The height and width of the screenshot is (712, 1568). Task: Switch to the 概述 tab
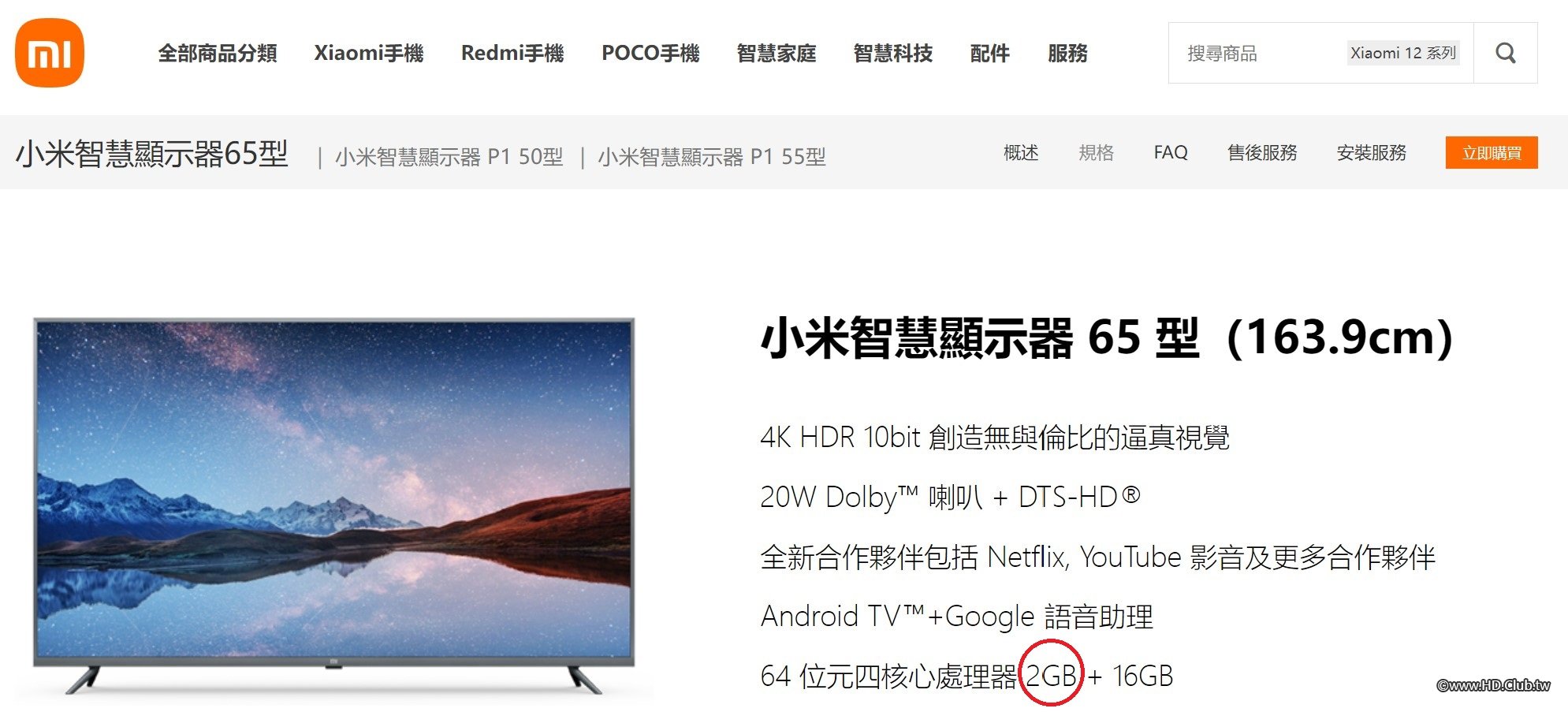point(1021,152)
